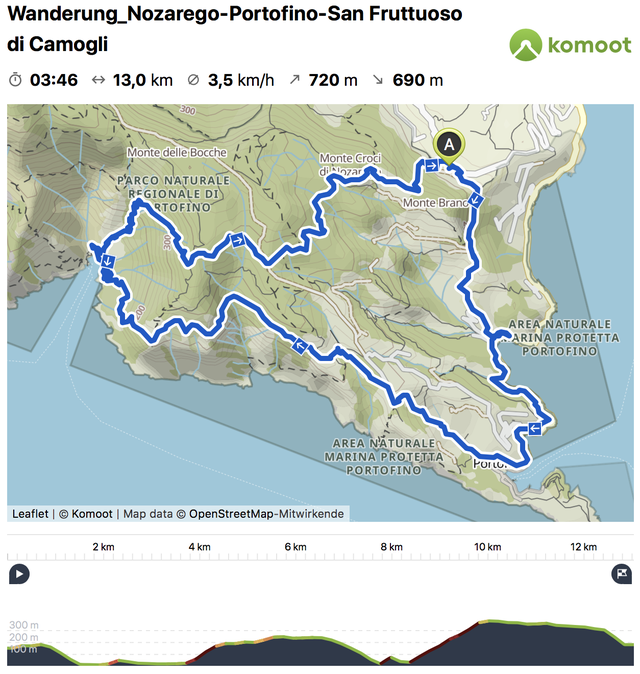Click the average speed icon
Image resolution: width=640 pixels, height=674 pixels.
point(193,80)
